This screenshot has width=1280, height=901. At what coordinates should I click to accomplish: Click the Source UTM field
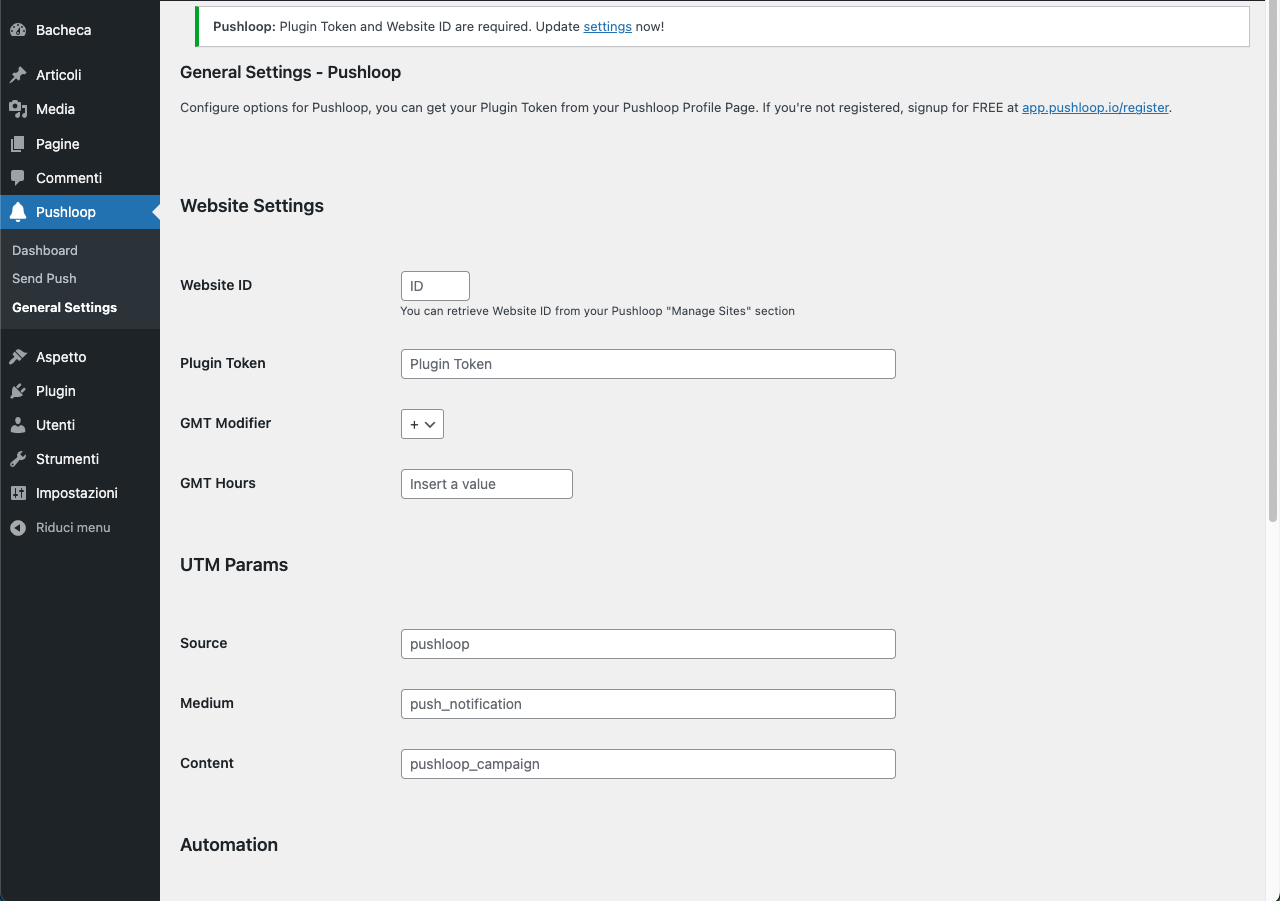coord(648,644)
